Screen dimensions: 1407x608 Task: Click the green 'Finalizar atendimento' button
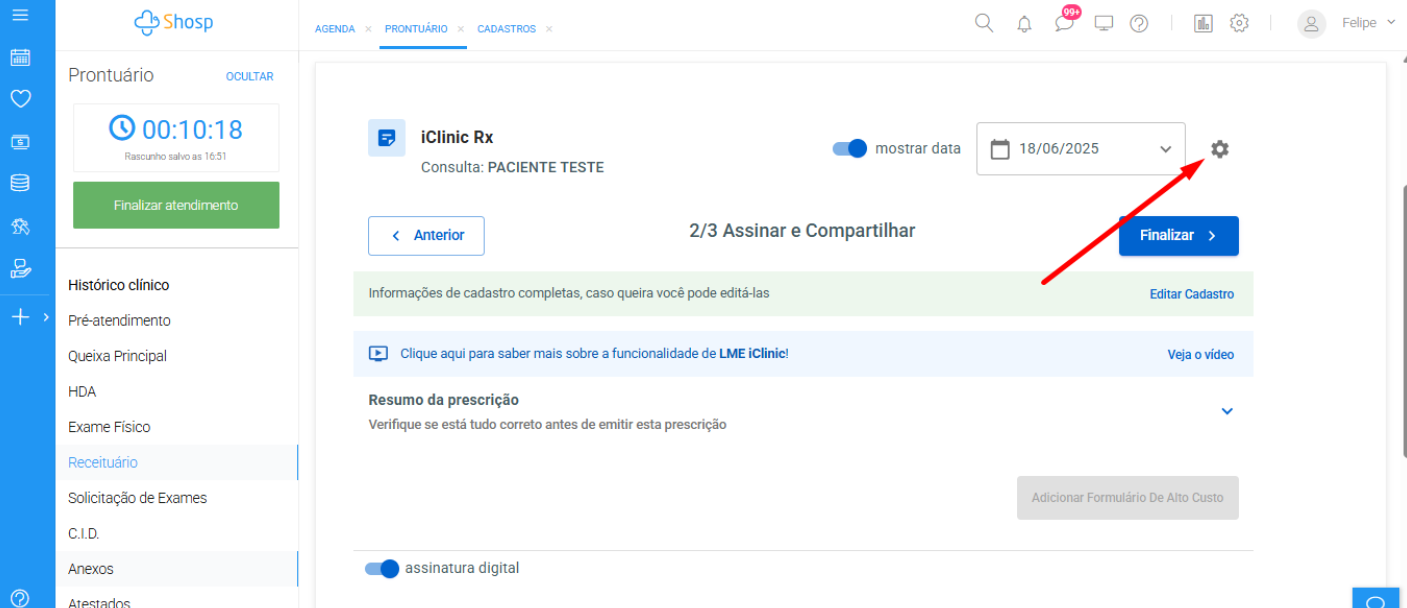tap(176, 205)
